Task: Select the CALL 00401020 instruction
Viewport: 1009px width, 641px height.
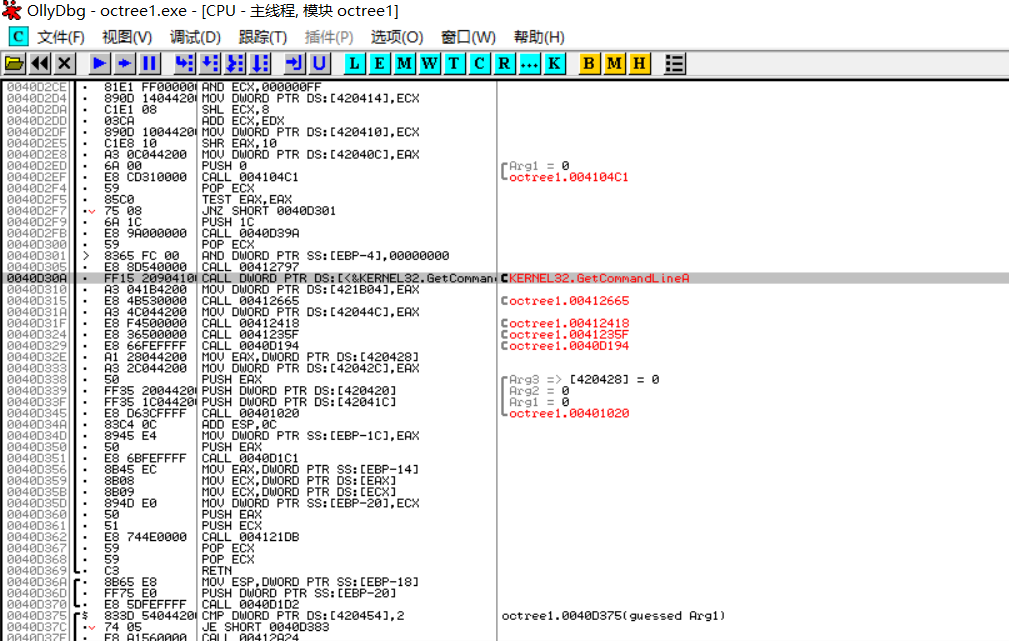Action: pyautogui.click(x=250, y=413)
